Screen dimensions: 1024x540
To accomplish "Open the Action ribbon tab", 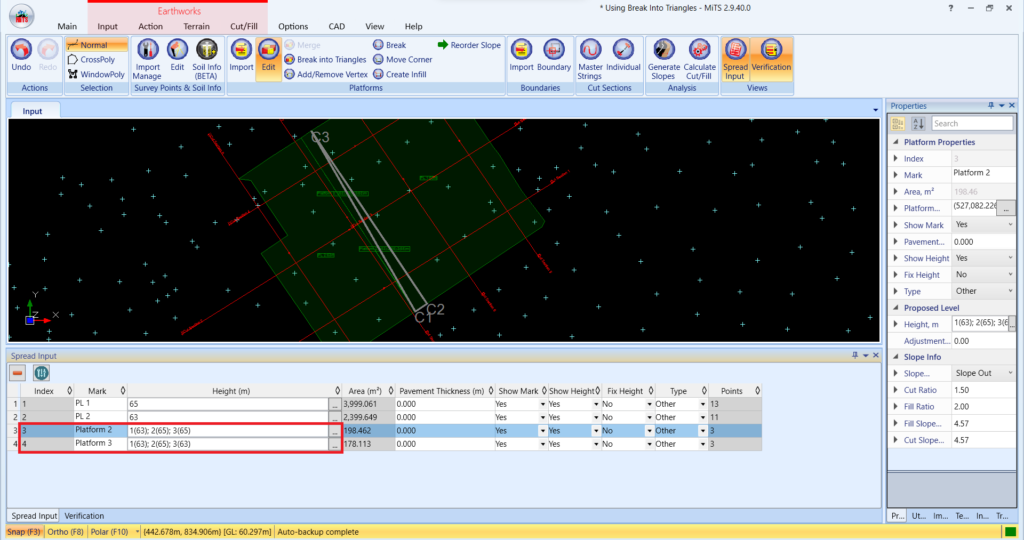I will [x=150, y=26].
